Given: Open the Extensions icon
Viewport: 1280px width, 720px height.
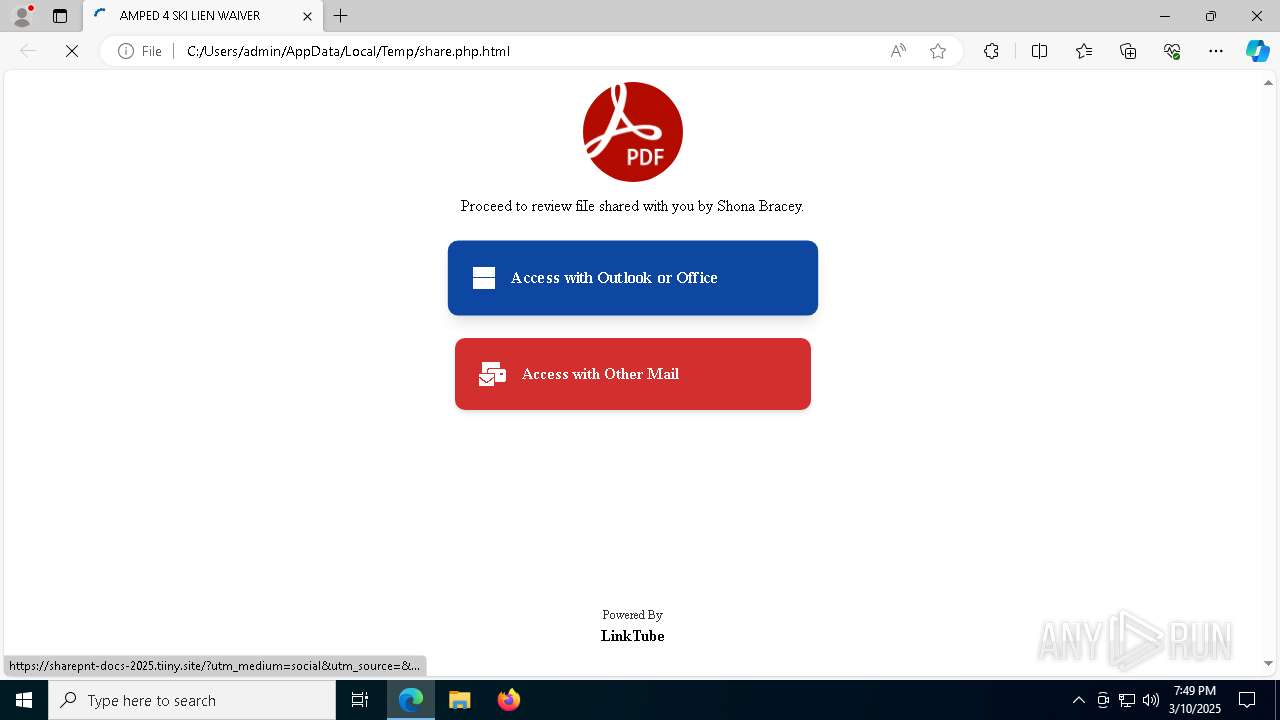Looking at the screenshot, I should pyautogui.click(x=991, y=51).
